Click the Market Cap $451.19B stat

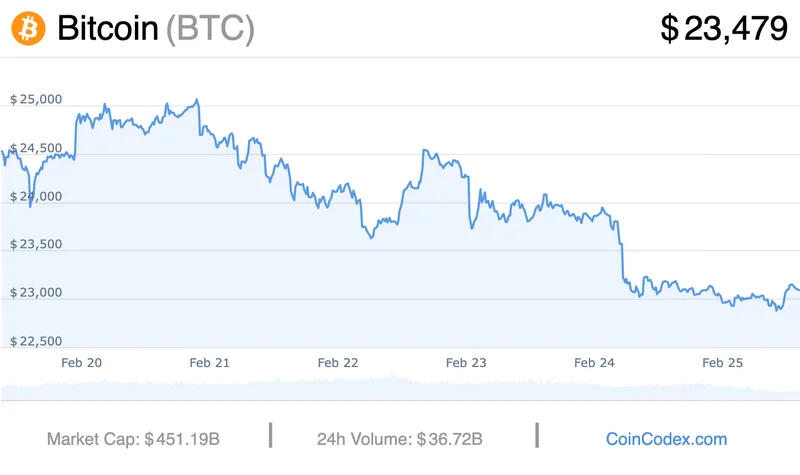click(x=133, y=439)
